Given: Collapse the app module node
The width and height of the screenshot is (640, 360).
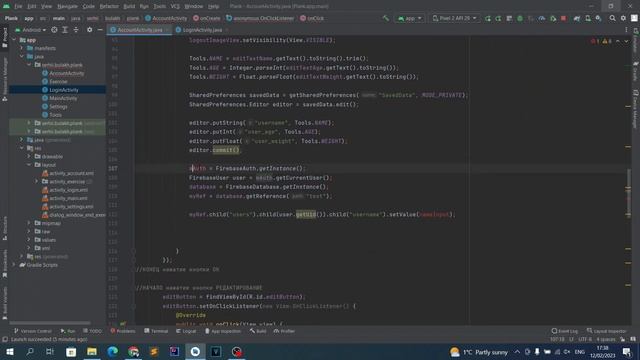Looking at the screenshot, I should [x=14, y=40].
